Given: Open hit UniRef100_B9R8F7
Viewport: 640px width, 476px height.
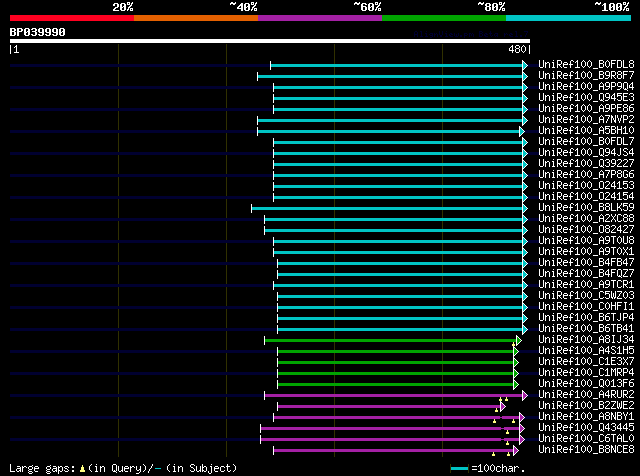Looking at the screenshot, I should 586,76.
